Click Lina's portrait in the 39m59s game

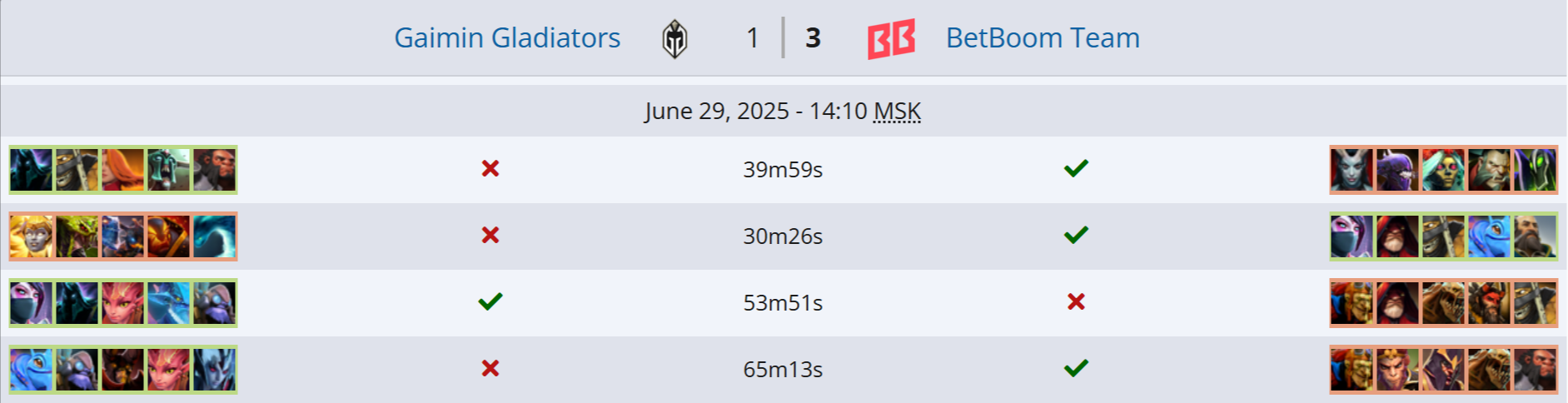point(123,170)
